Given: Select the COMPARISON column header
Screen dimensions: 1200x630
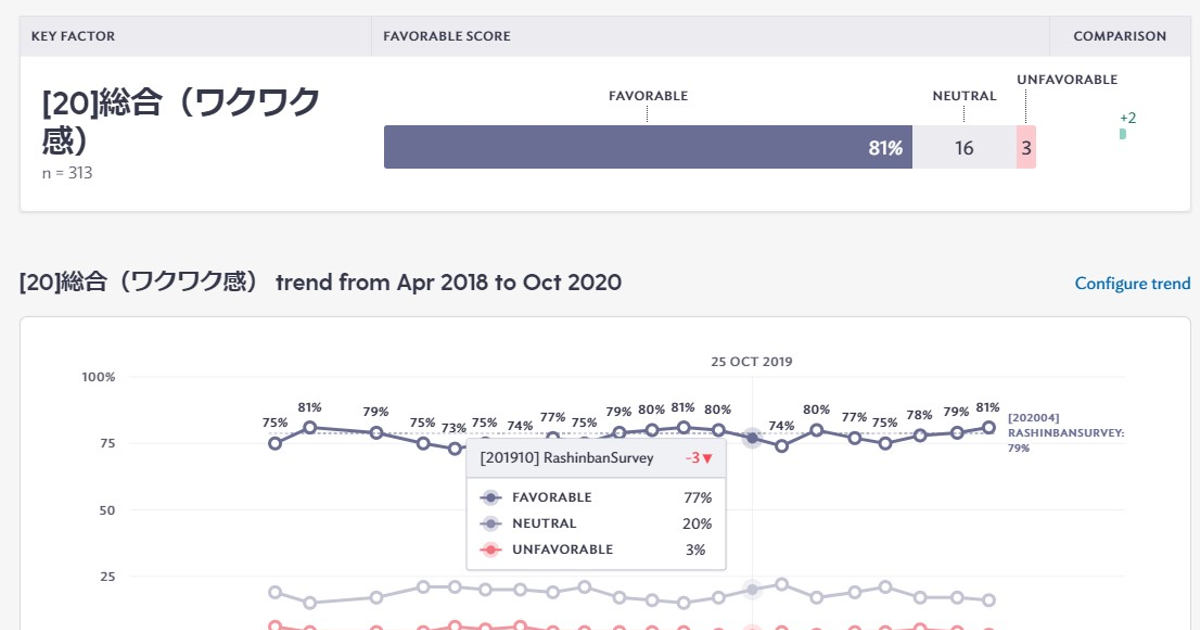Looking at the screenshot, I should tap(1119, 36).
